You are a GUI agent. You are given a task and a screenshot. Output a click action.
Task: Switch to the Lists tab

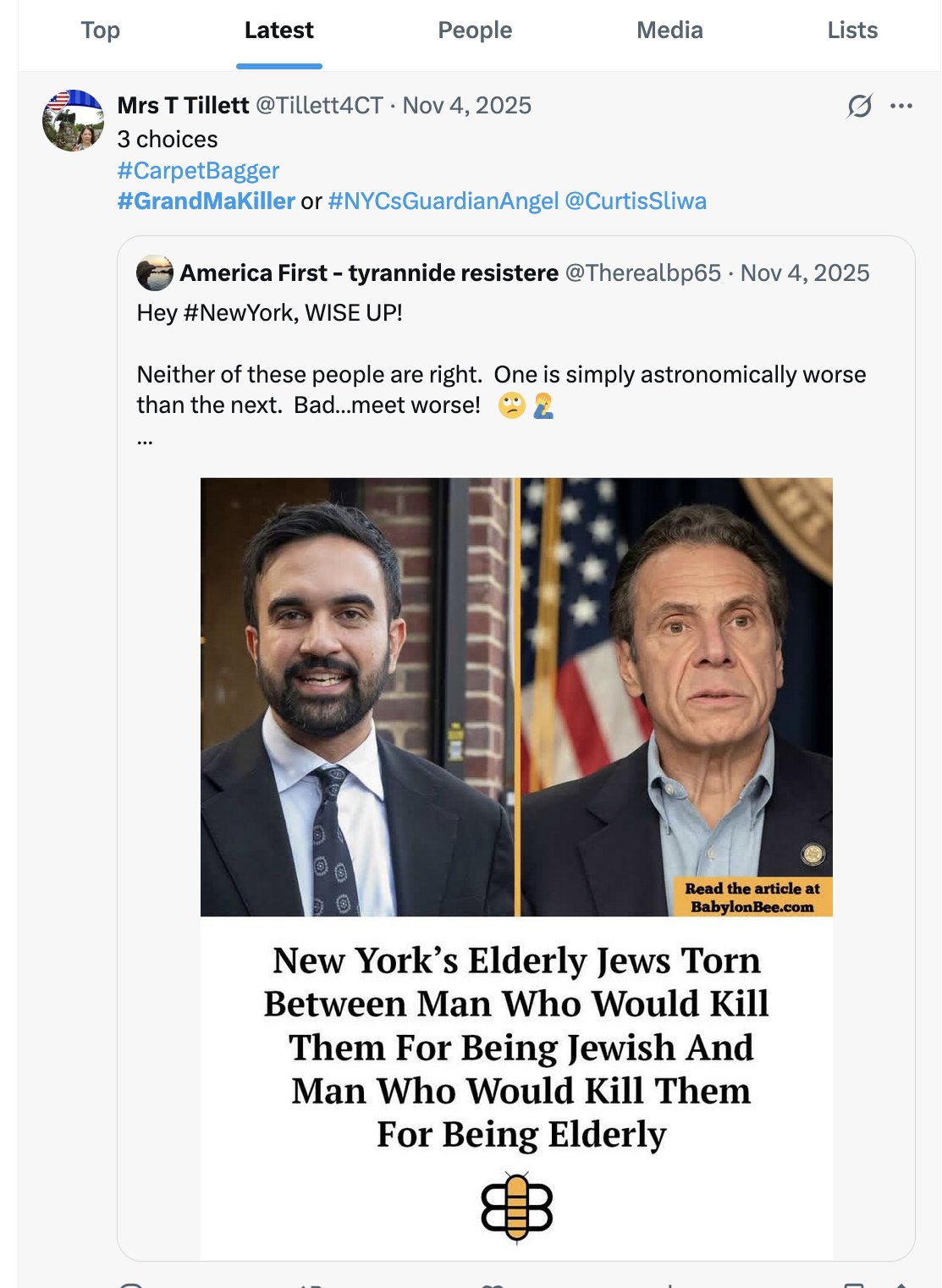[x=852, y=30]
